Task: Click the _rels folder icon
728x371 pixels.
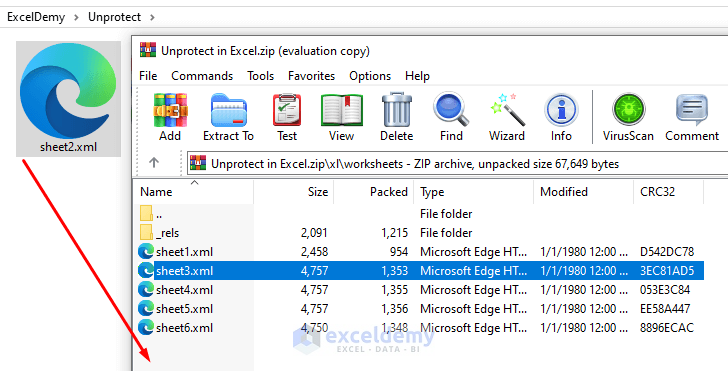Action: (x=146, y=232)
